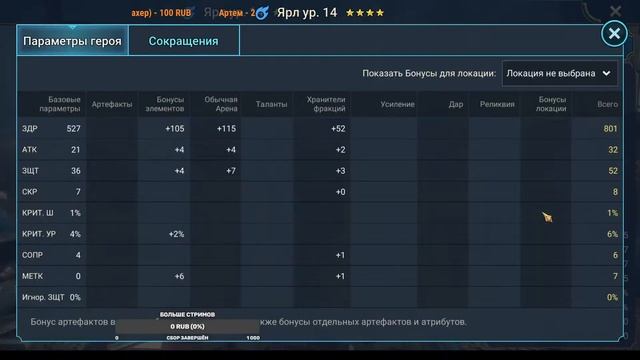Click the +52 faction guardian bonus
This screenshot has width=640, height=360.
[338, 129]
